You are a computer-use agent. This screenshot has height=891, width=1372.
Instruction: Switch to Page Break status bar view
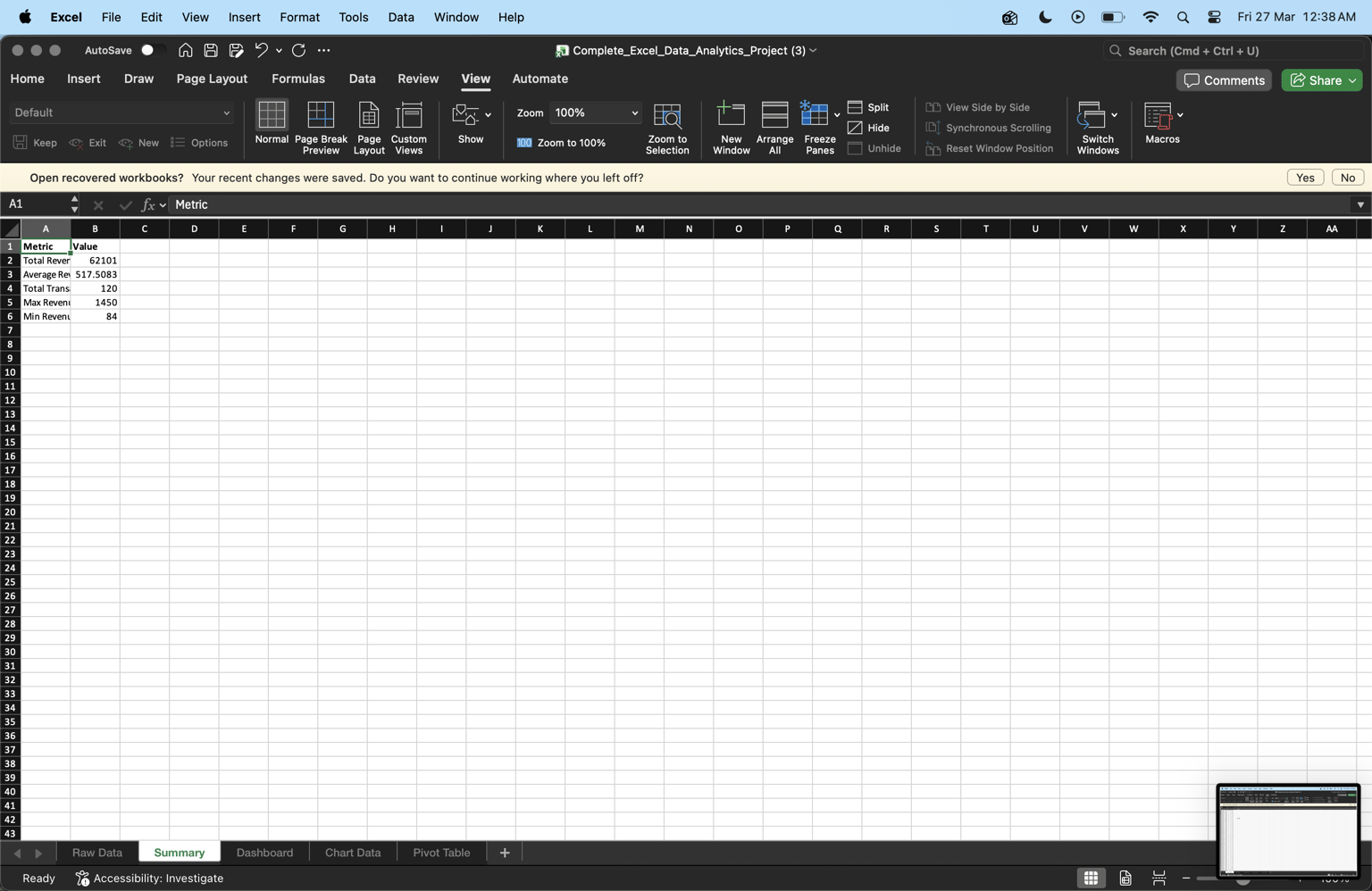1159,879
